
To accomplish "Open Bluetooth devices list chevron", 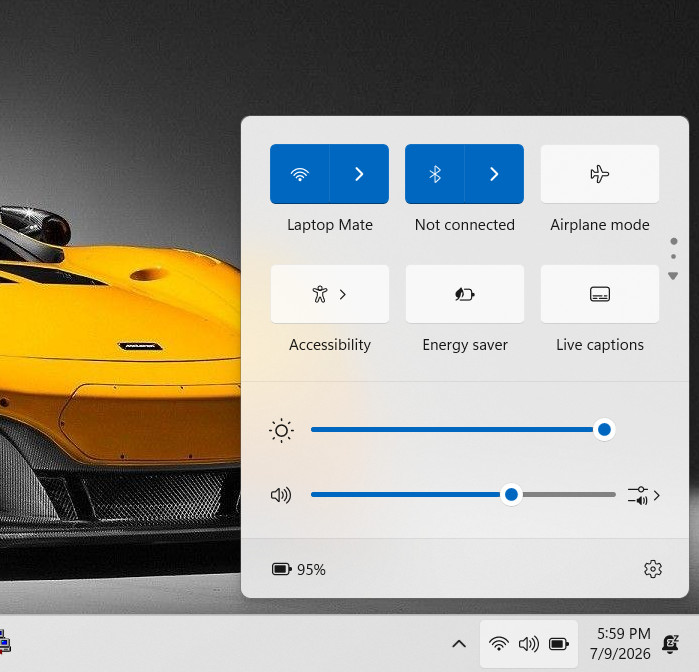I will click(x=494, y=174).
